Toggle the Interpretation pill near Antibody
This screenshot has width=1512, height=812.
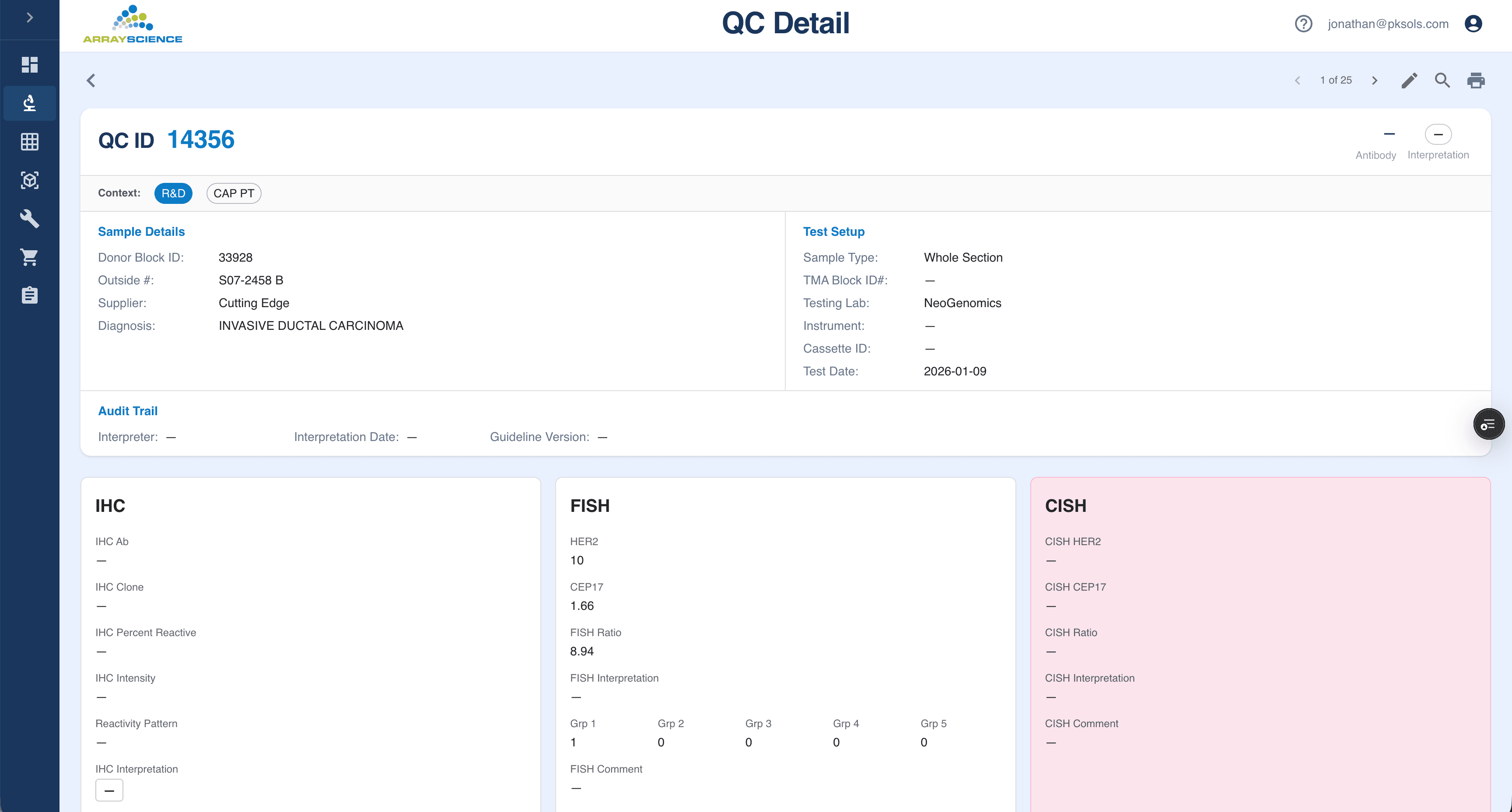[1438, 134]
